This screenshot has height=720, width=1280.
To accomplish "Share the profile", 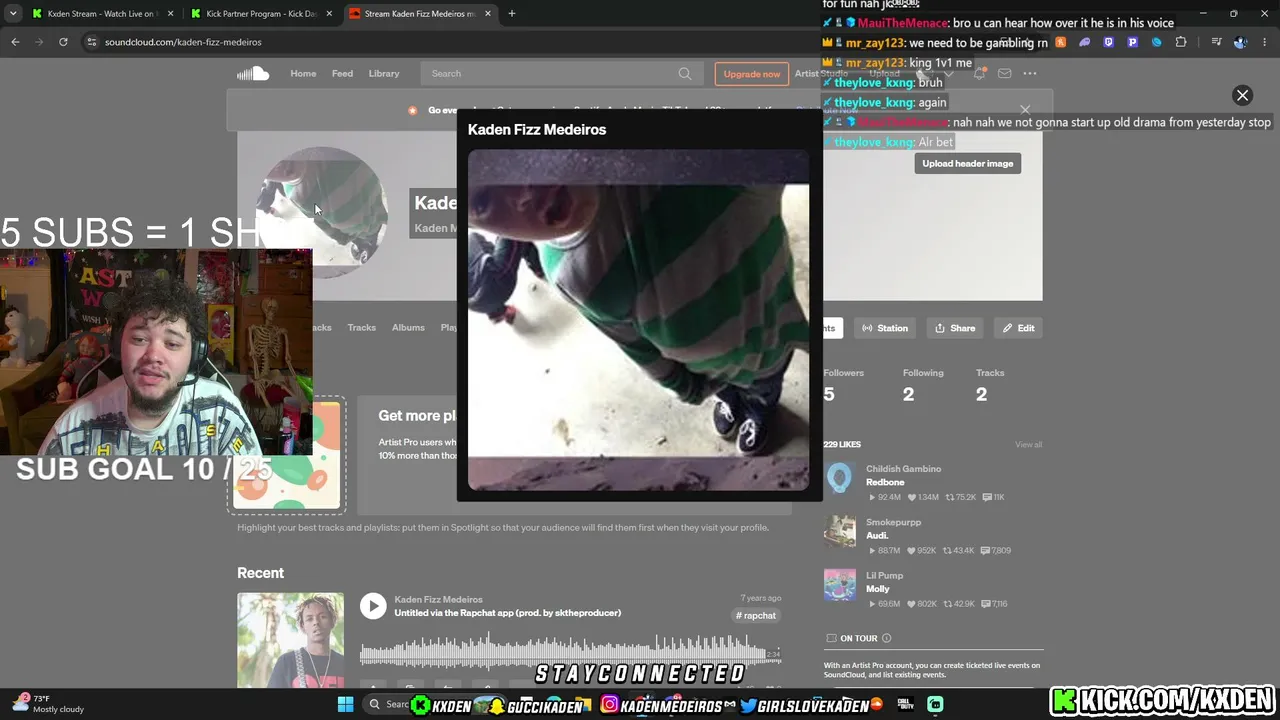I will pos(955,328).
